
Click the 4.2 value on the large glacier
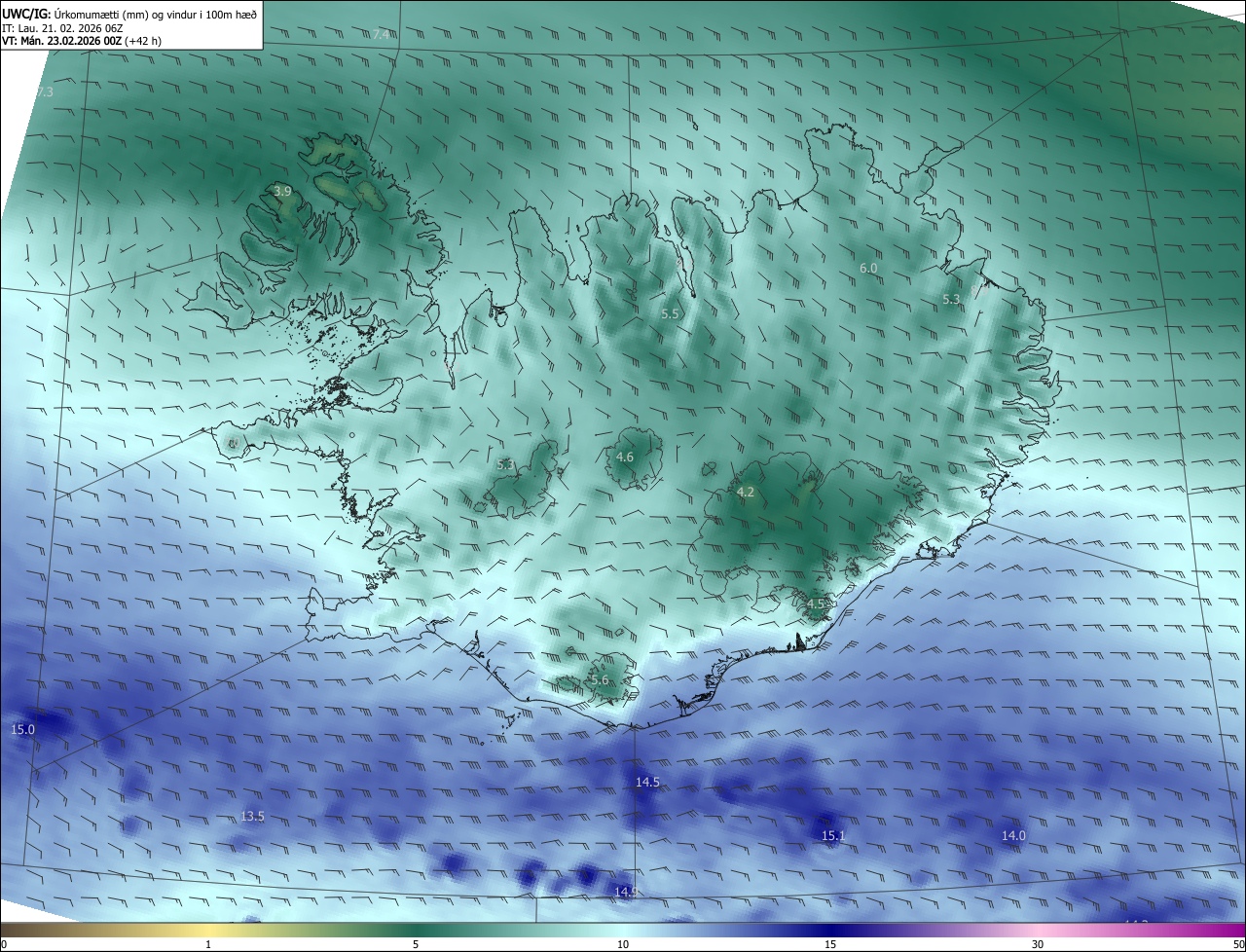point(746,494)
